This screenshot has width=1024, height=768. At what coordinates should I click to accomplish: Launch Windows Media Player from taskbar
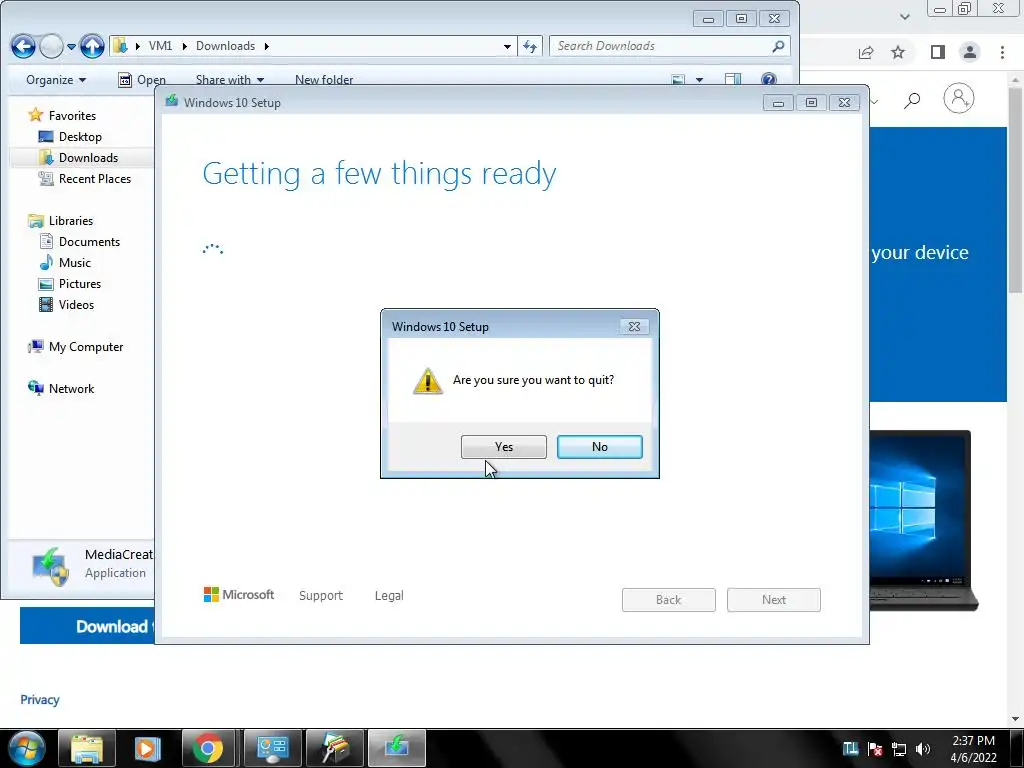pos(148,748)
